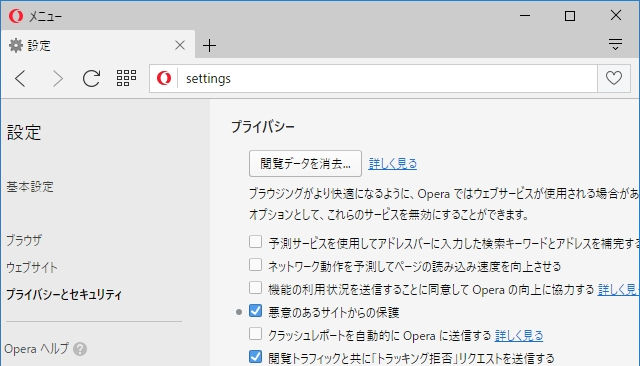Go forward with the forward arrow
Viewport: 640px width, 366px height.
click(x=58, y=78)
